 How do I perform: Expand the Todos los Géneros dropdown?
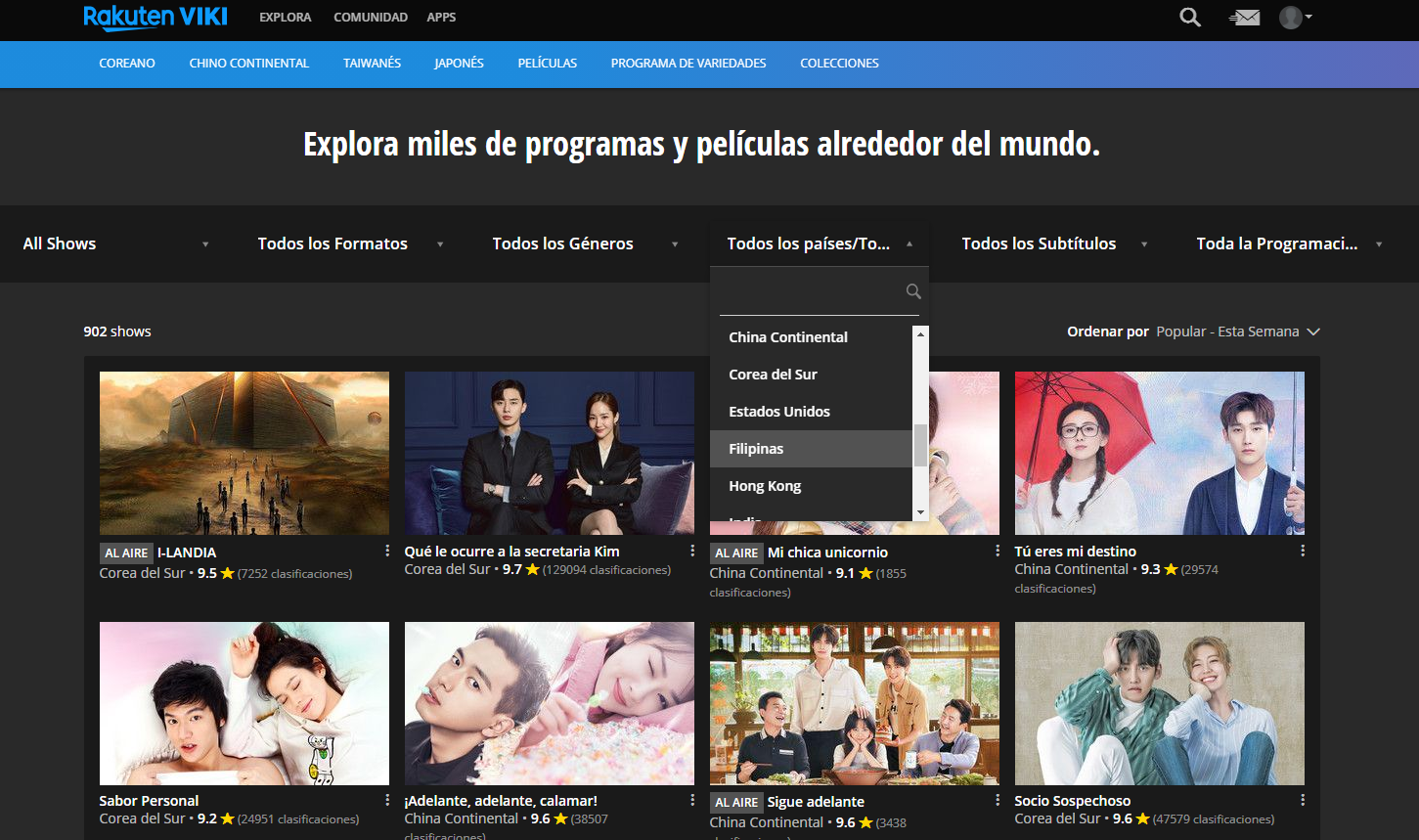coord(585,243)
